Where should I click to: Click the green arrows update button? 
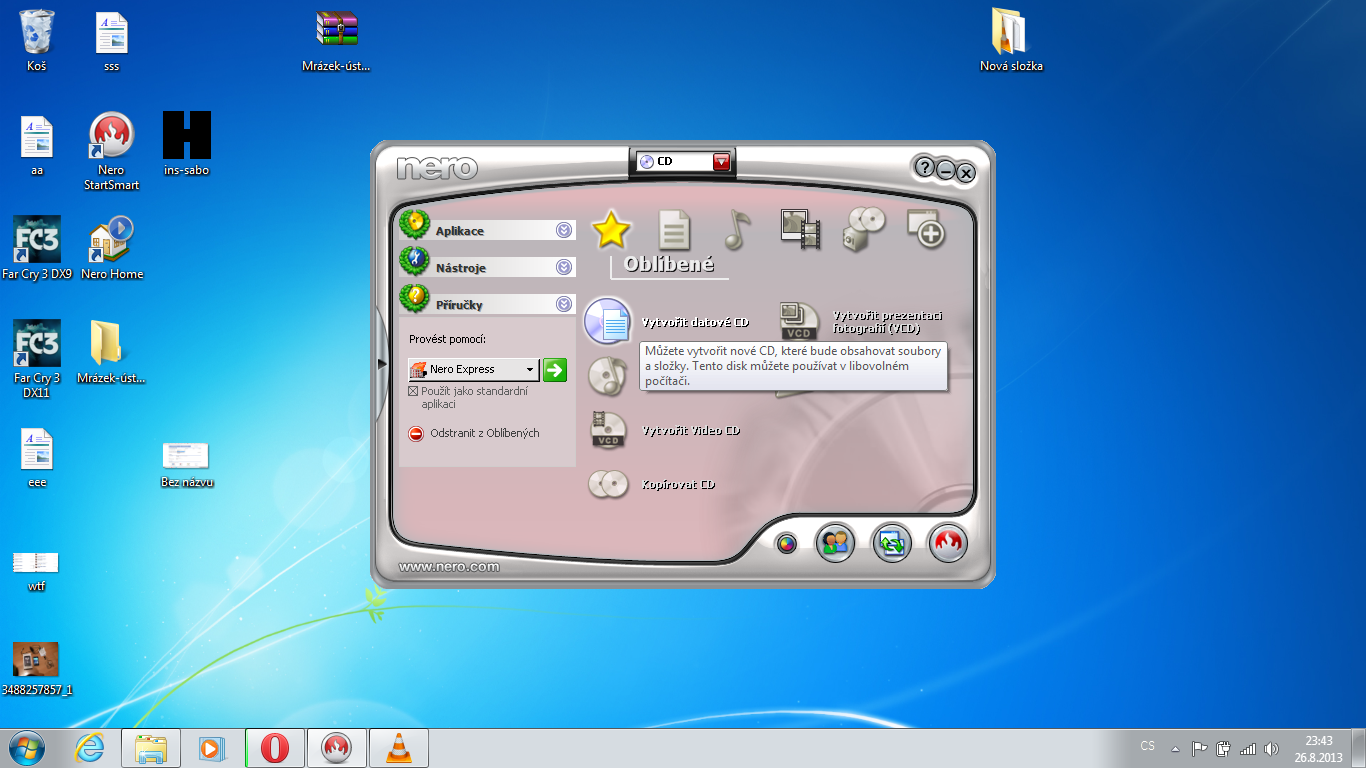pos(891,543)
